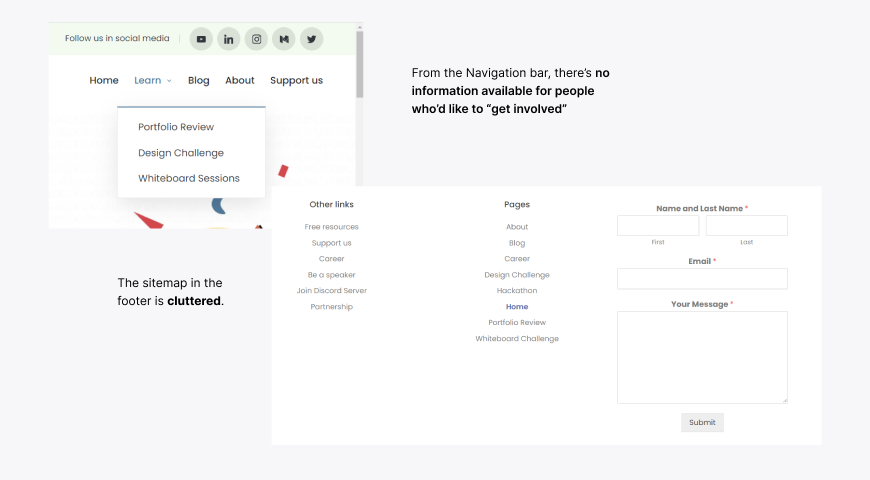Viewport: 870px width, 480px height.
Task: Open About from the navigation bar
Action: coord(240,80)
